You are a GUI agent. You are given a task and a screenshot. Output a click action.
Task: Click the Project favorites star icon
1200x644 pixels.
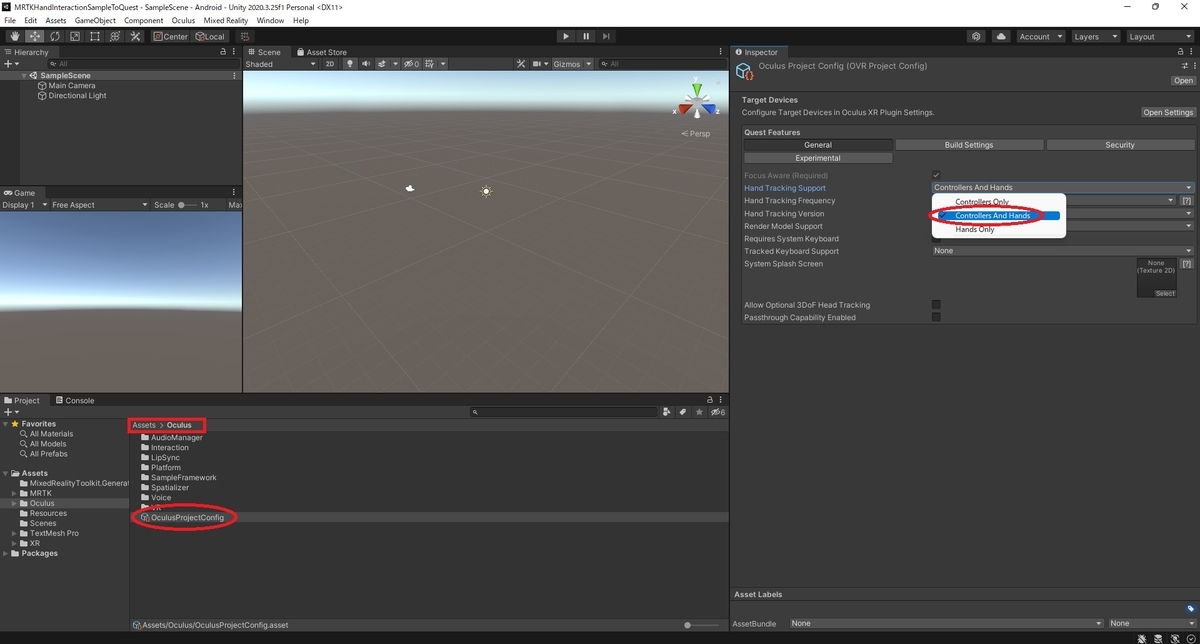[x=699, y=412]
